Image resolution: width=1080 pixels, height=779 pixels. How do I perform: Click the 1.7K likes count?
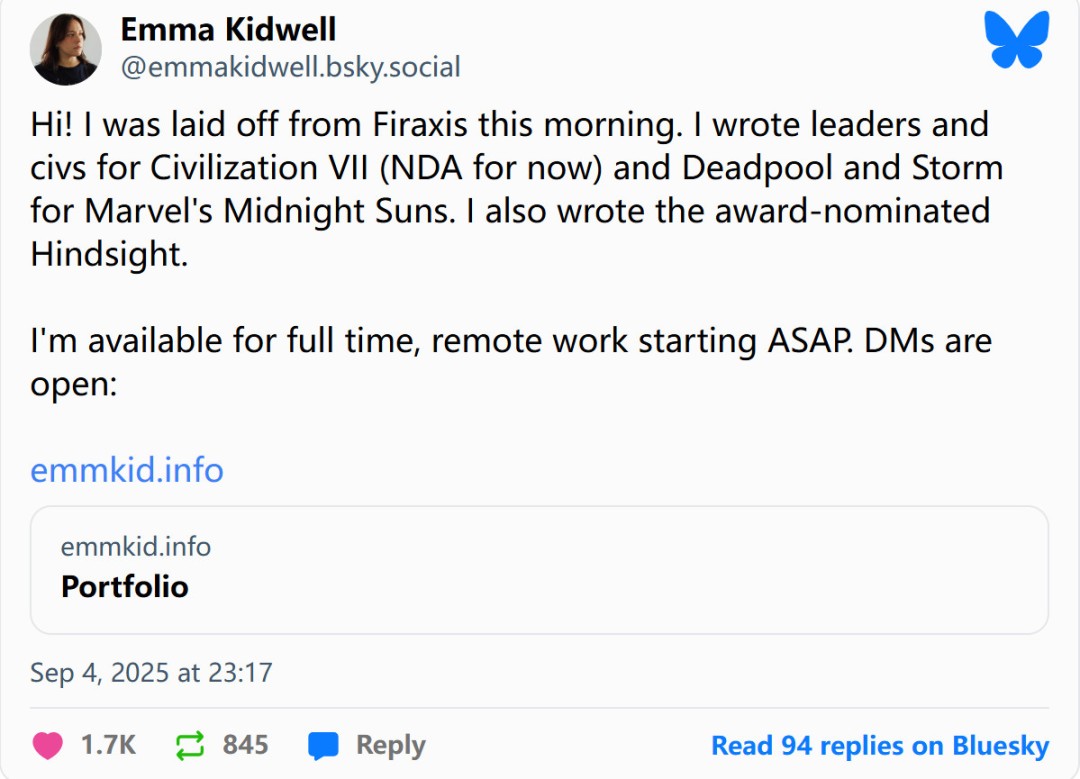tap(108, 745)
